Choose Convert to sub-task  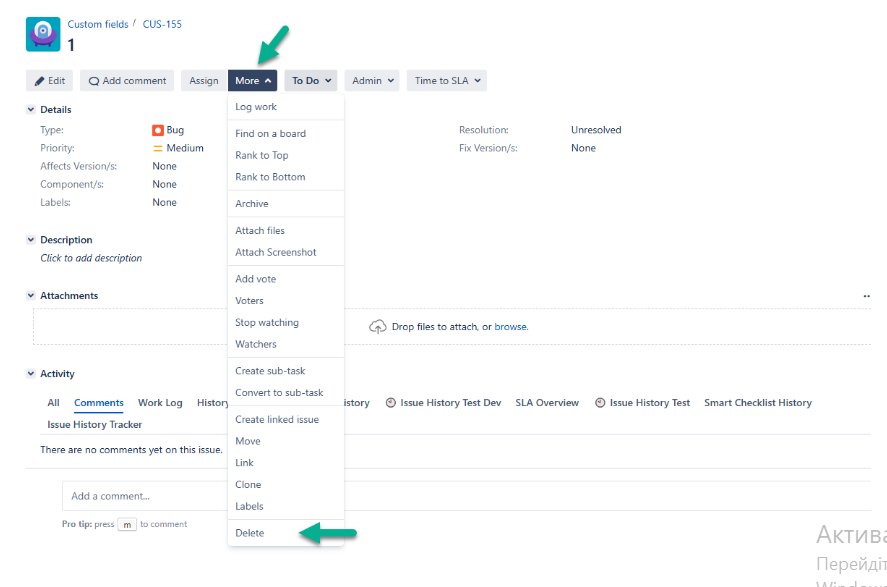[x=286, y=392]
